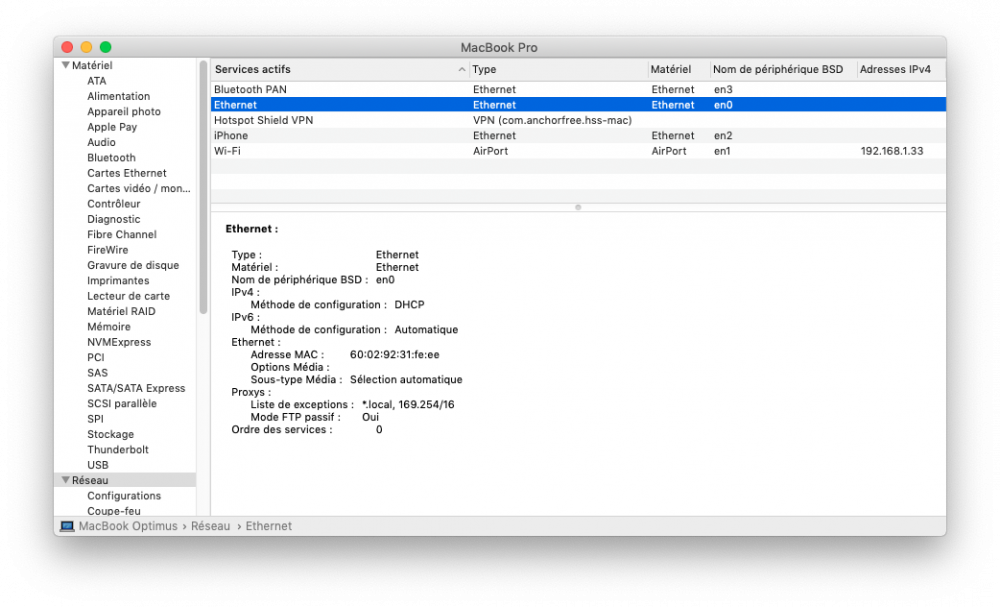Viewport: 1000px width, 607px height.
Task: Click the 192.168.1.33 IPv4 address cell
Action: click(x=892, y=151)
